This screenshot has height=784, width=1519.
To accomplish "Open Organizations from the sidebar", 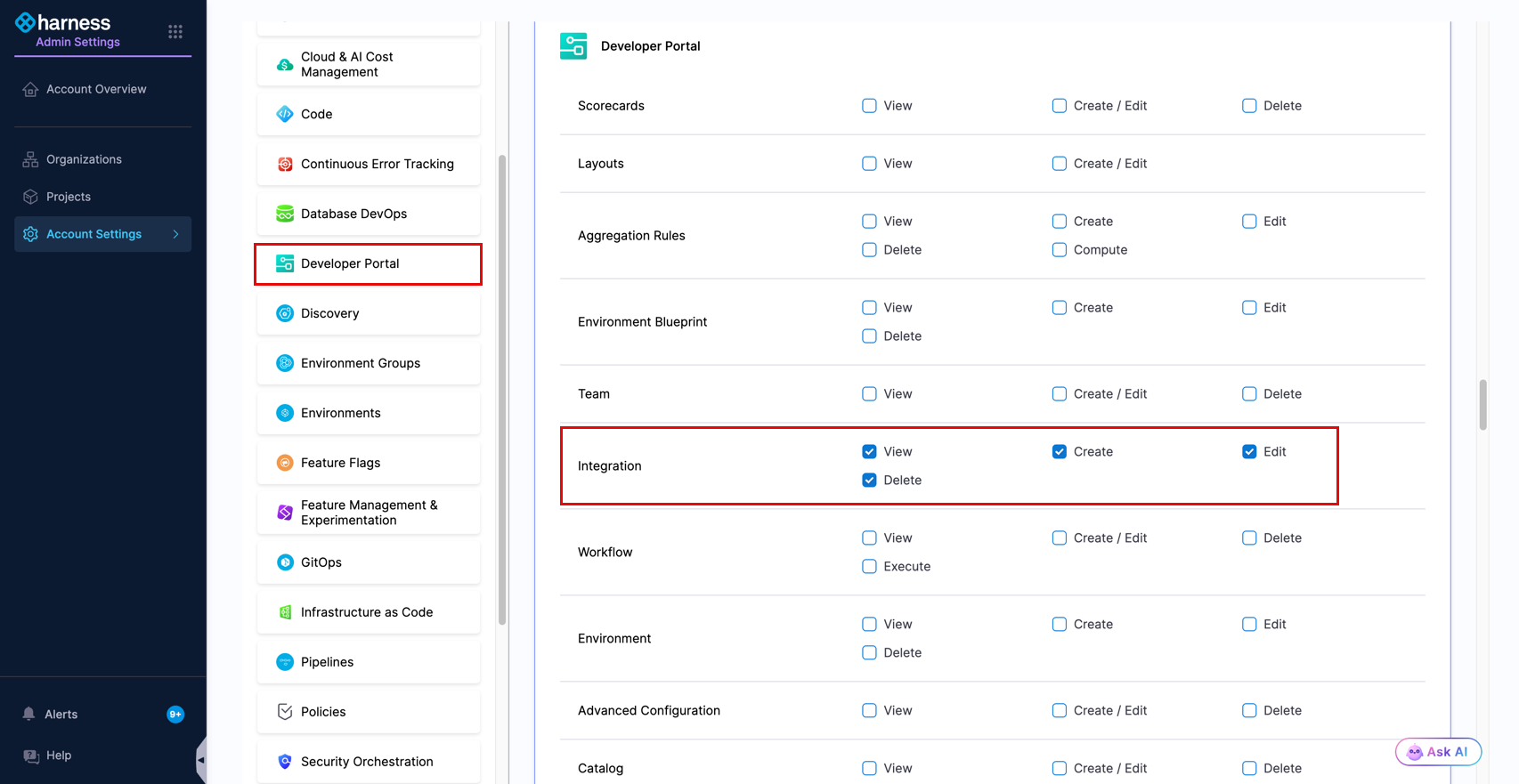I will (102, 159).
